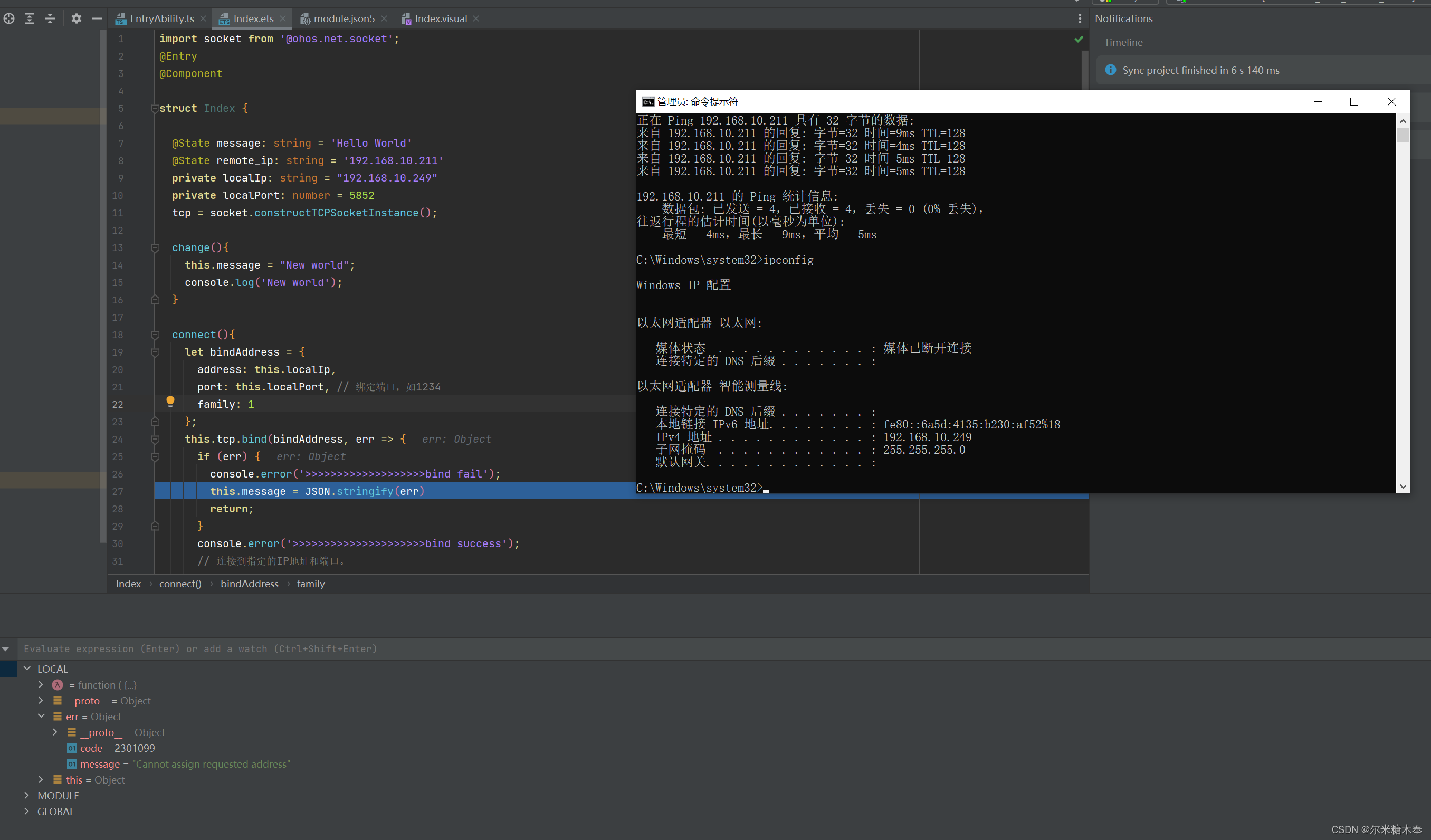Open the vertical ellipsis editor options icon
The image size is (1431, 840).
(1080, 19)
